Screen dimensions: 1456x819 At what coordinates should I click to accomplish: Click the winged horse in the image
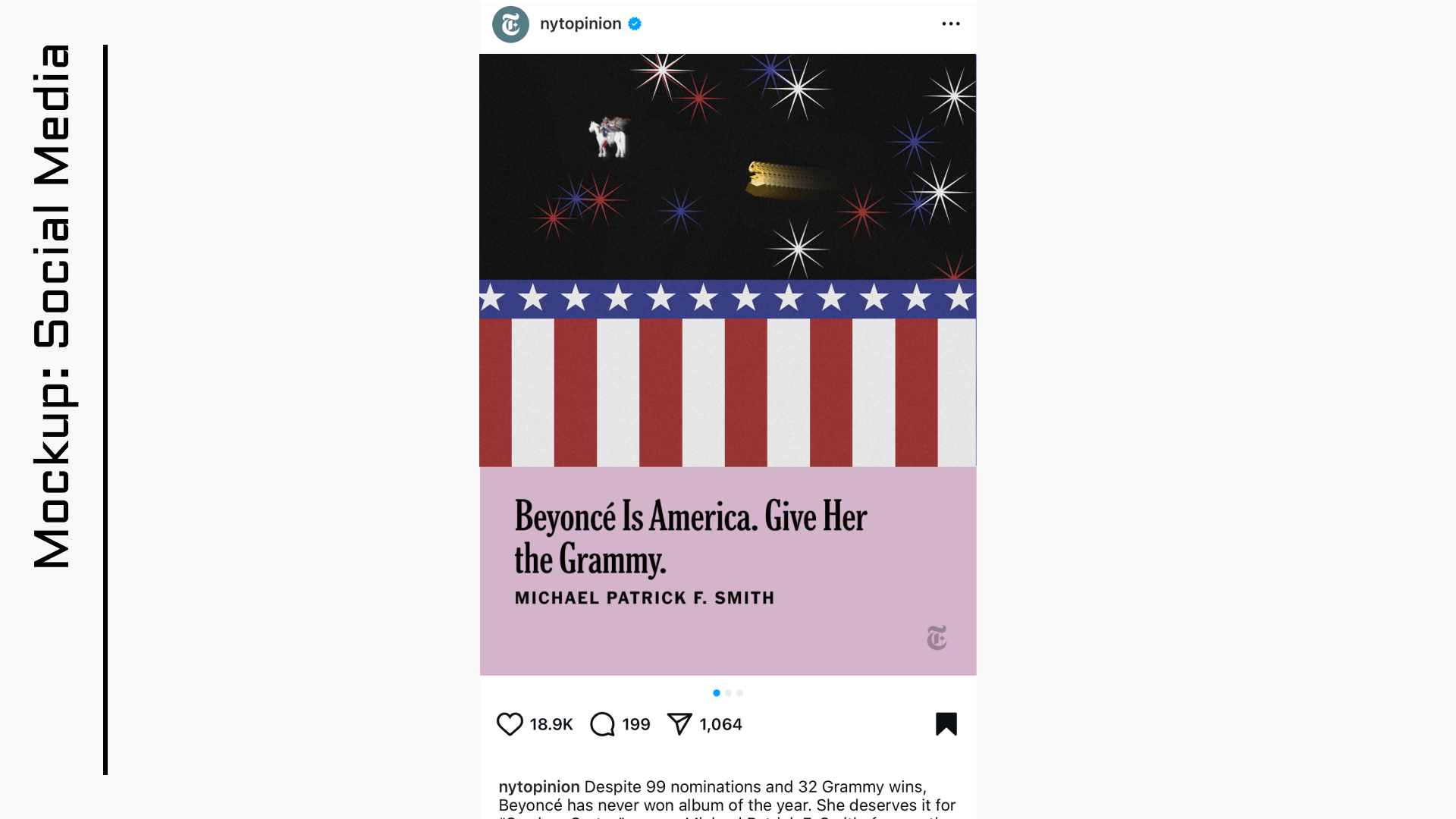click(610, 136)
